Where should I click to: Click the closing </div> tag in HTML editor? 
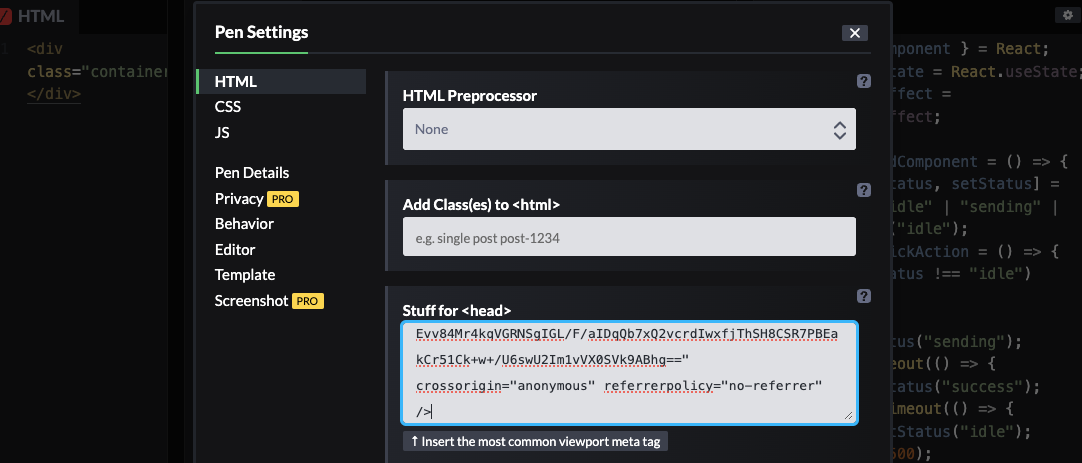54,95
